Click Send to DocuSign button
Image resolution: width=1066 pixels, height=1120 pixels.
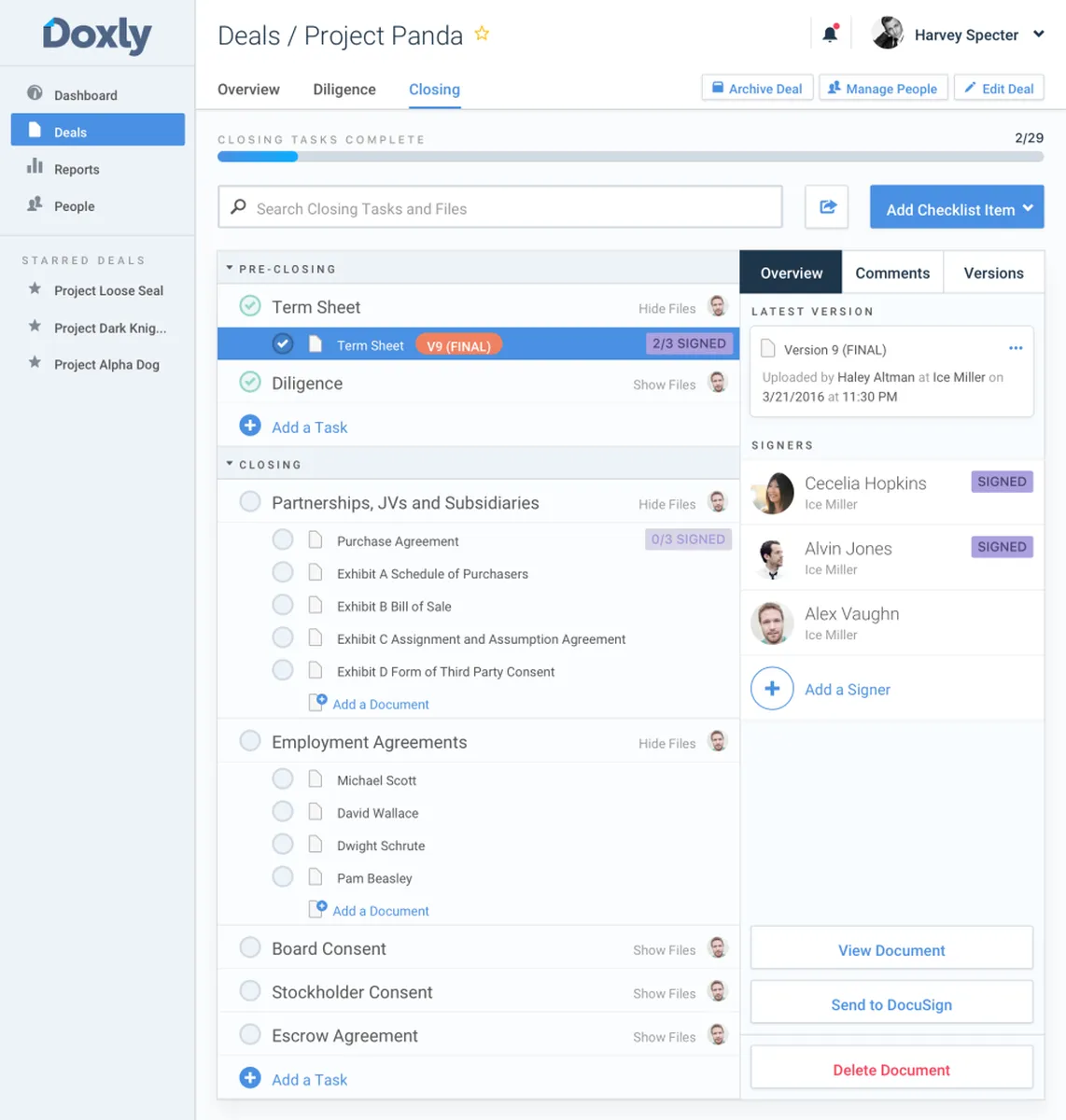pos(891,1003)
